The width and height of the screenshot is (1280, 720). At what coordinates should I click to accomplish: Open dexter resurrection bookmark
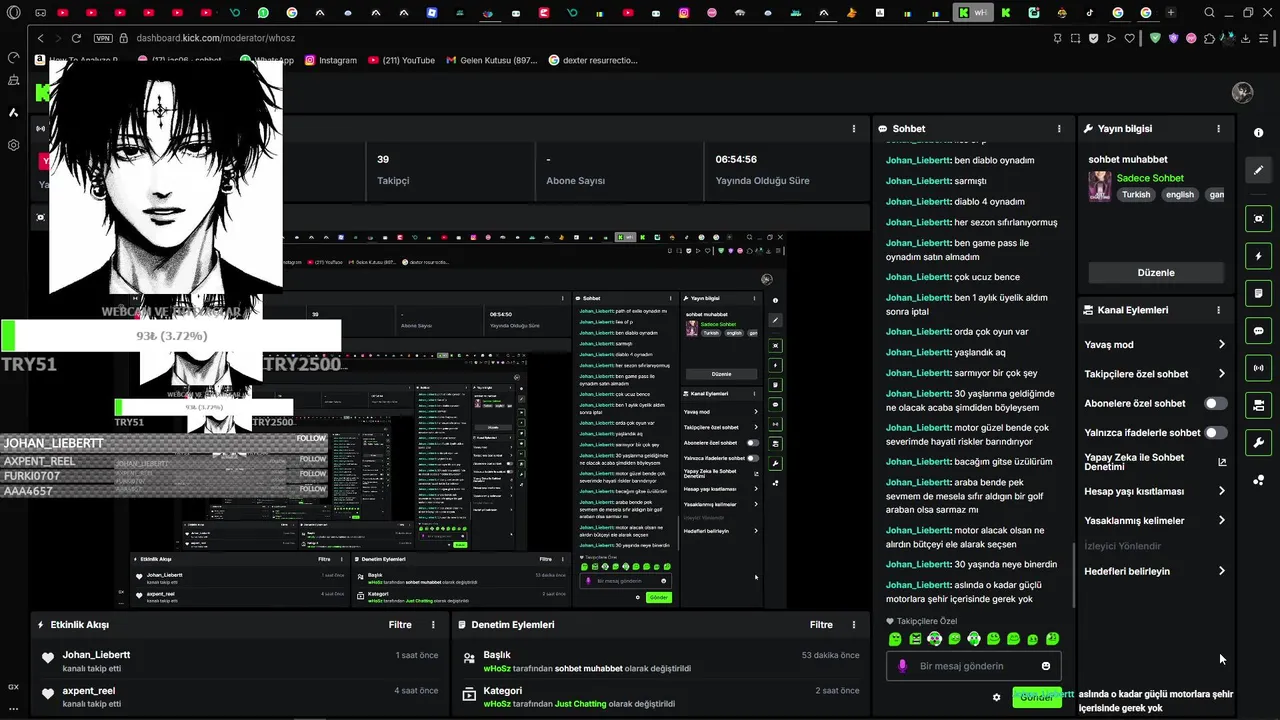(593, 60)
